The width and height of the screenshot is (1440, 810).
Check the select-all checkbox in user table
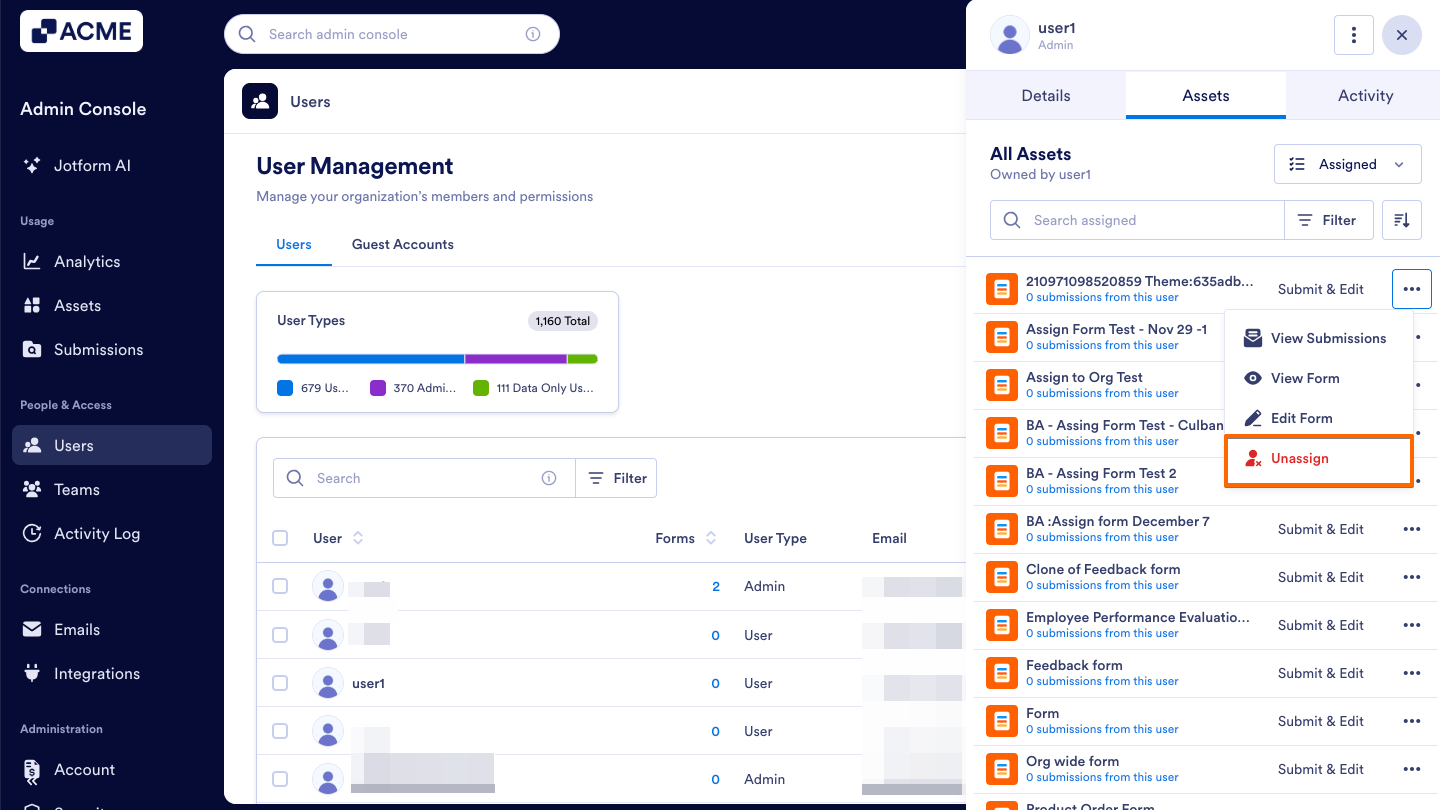point(280,537)
